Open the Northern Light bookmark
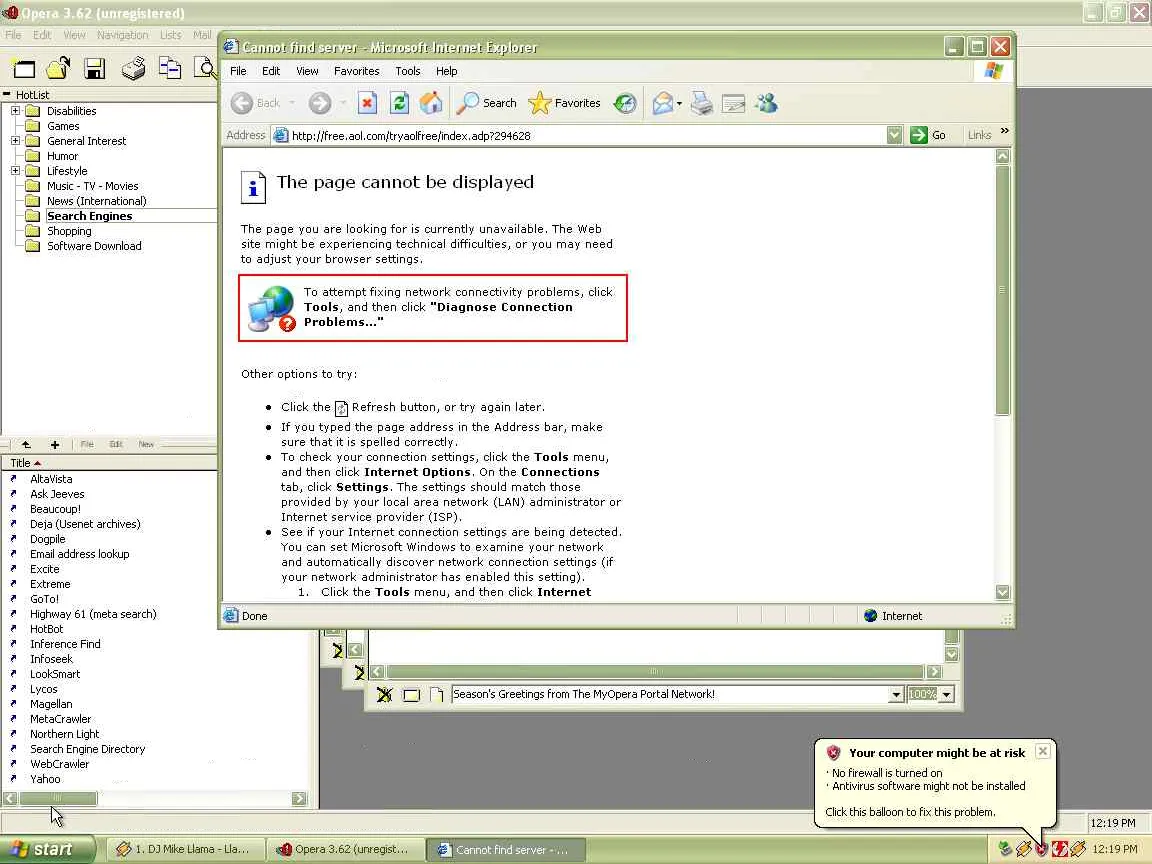The image size is (1152, 864). point(64,734)
